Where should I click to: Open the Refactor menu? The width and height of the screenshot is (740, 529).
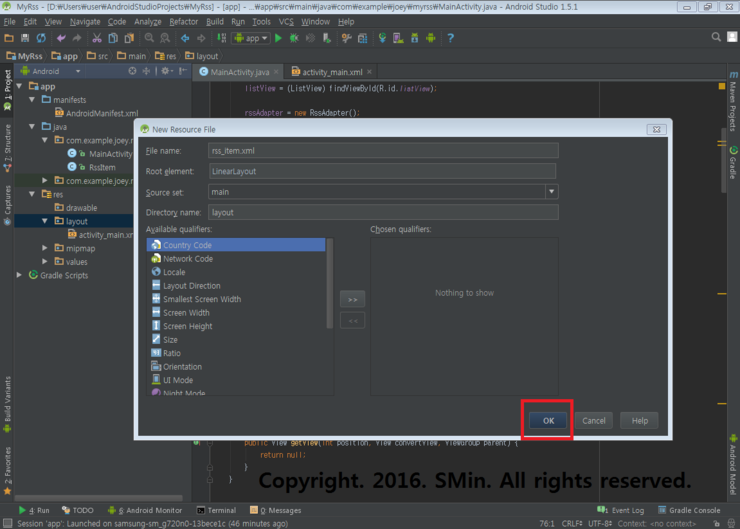pyautogui.click(x=184, y=22)
